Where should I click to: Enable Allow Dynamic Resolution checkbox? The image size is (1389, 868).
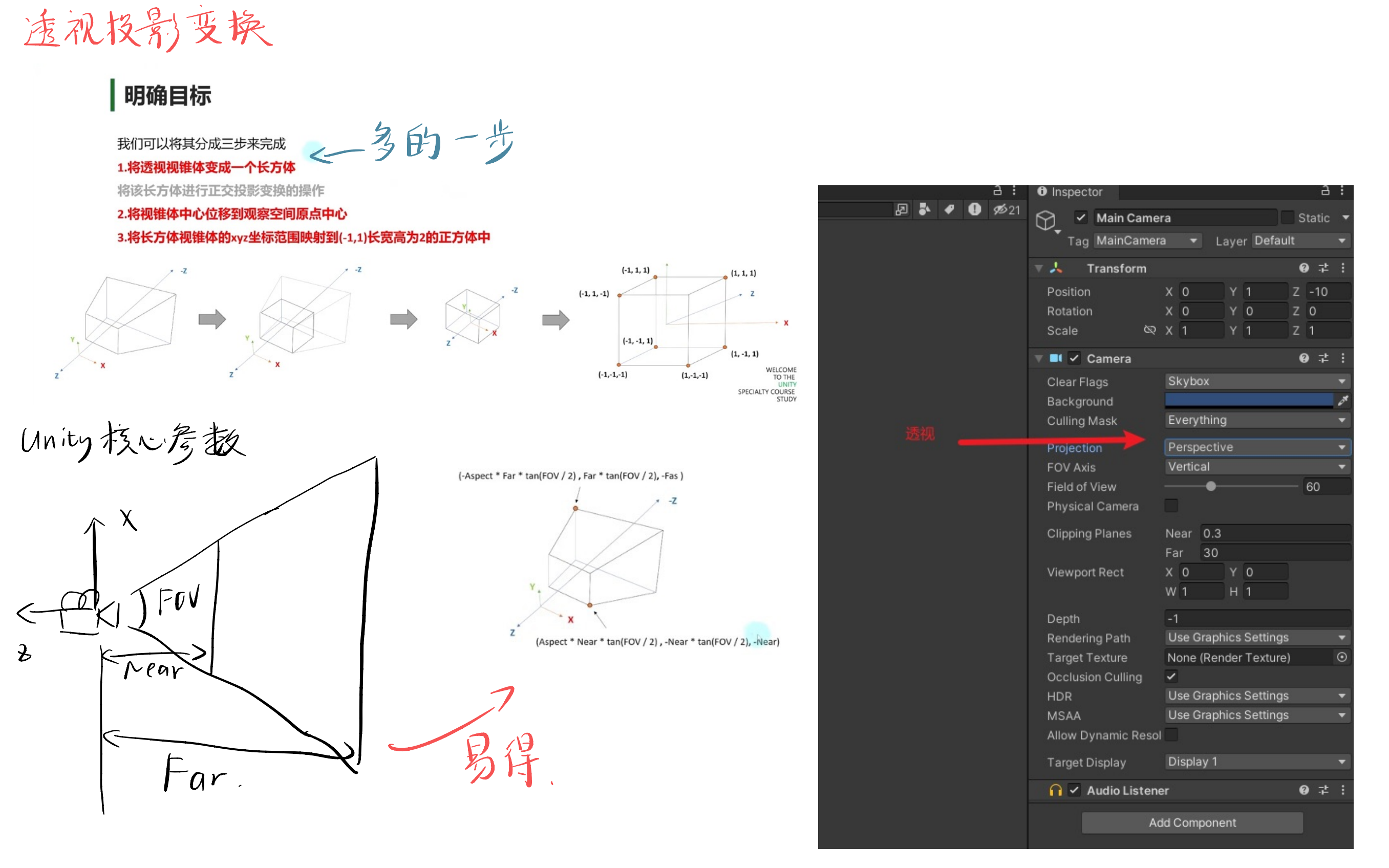[1171, 734]
